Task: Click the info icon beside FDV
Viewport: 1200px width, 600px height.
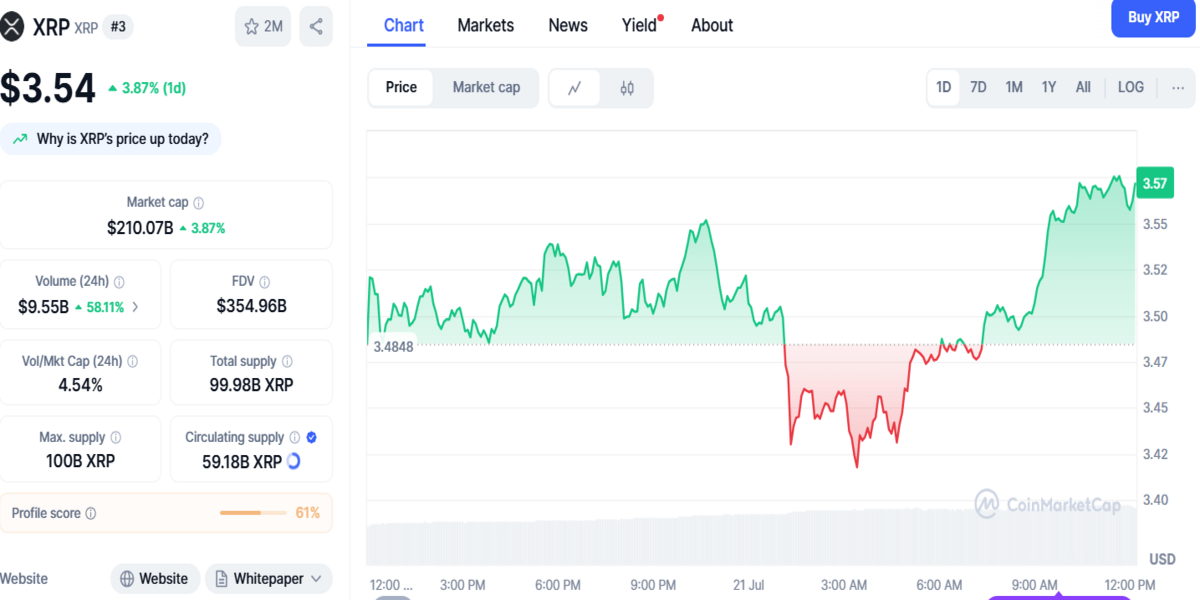Action: tap(264, 283)
